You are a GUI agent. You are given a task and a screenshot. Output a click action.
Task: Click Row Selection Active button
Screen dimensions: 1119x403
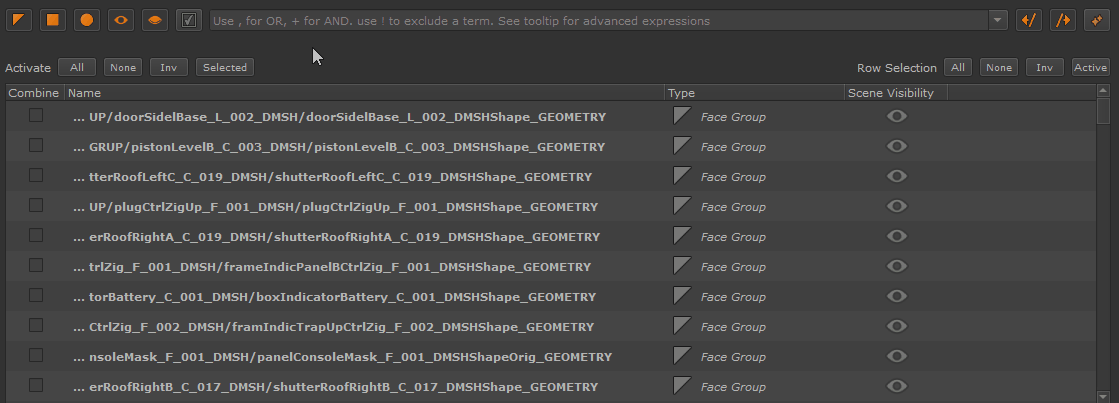click(x=1090, y=68)
